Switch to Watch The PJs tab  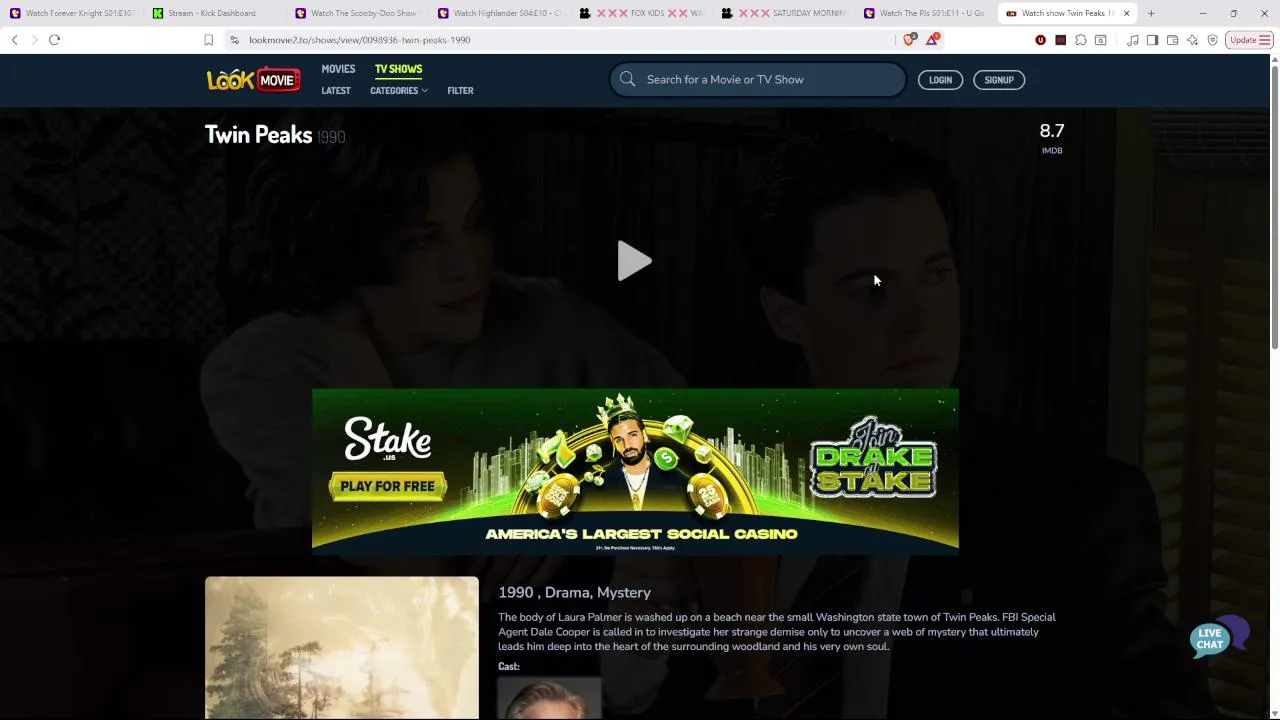pyautogui.click(x=926, y=13)
